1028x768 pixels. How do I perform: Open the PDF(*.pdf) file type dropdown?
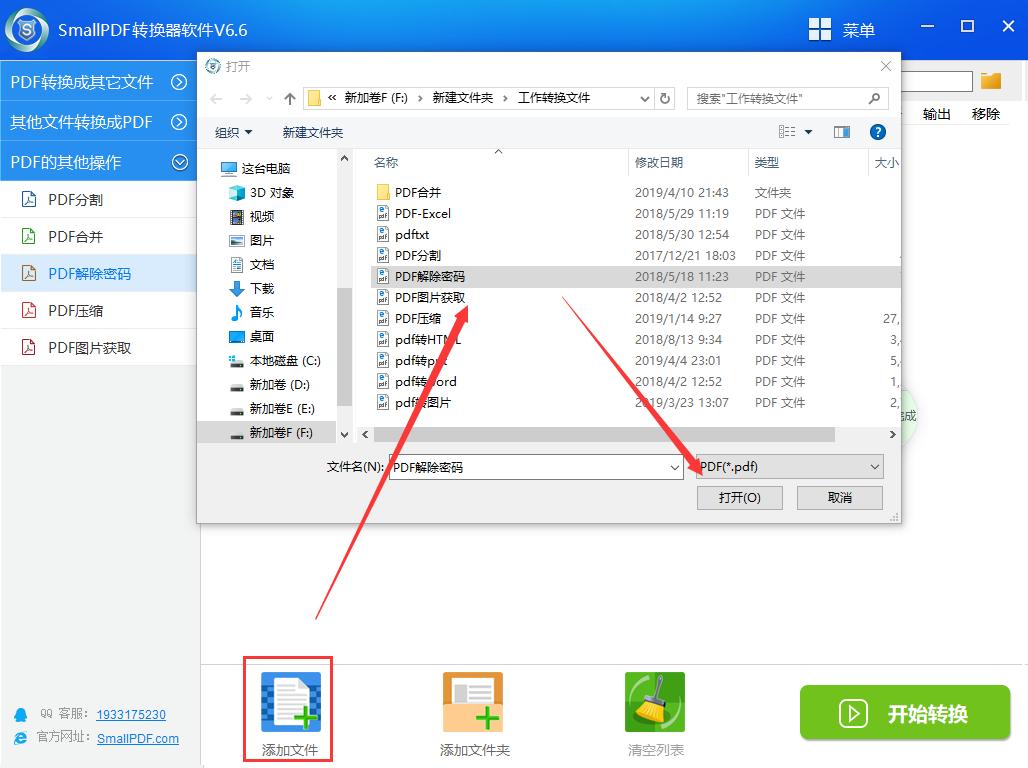(873, 466)
